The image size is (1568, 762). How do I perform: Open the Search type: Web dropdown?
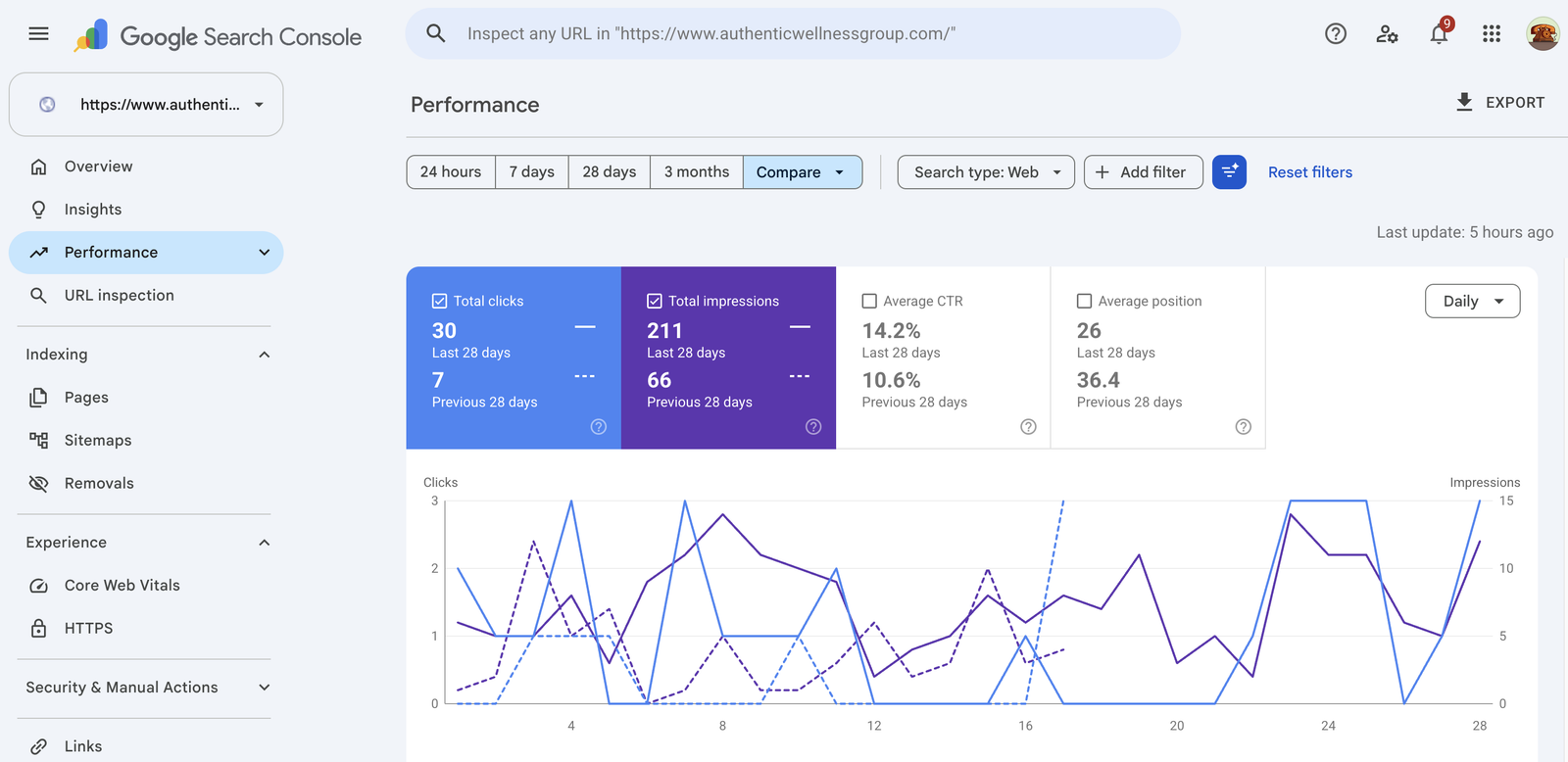point(986,172)
